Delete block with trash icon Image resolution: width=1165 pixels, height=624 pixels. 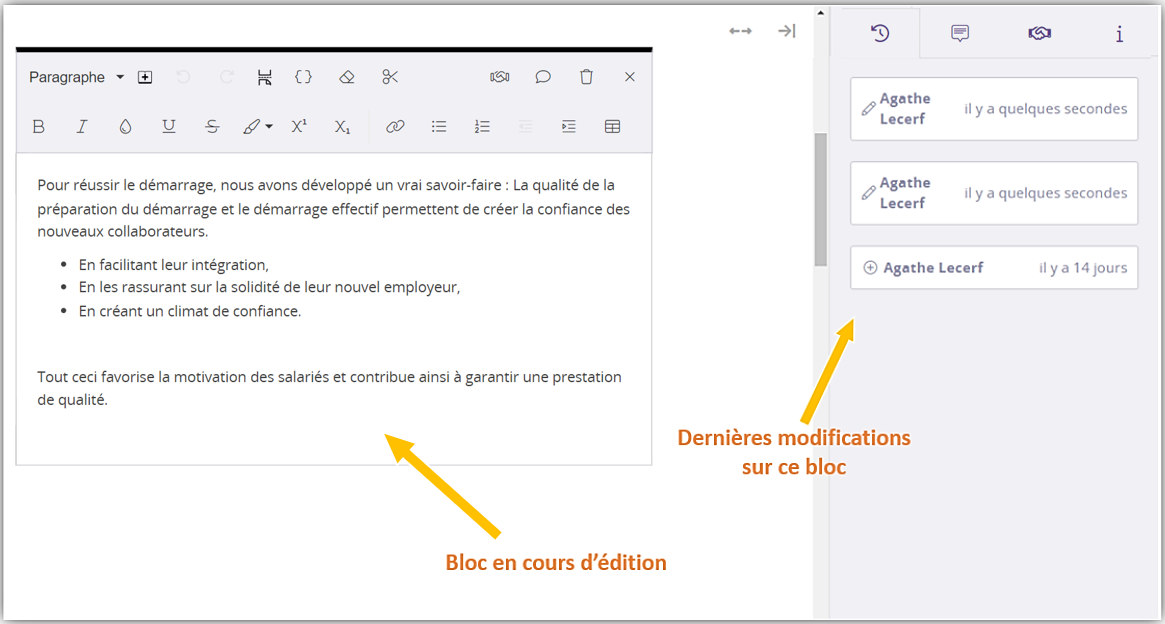click(587, 77)
